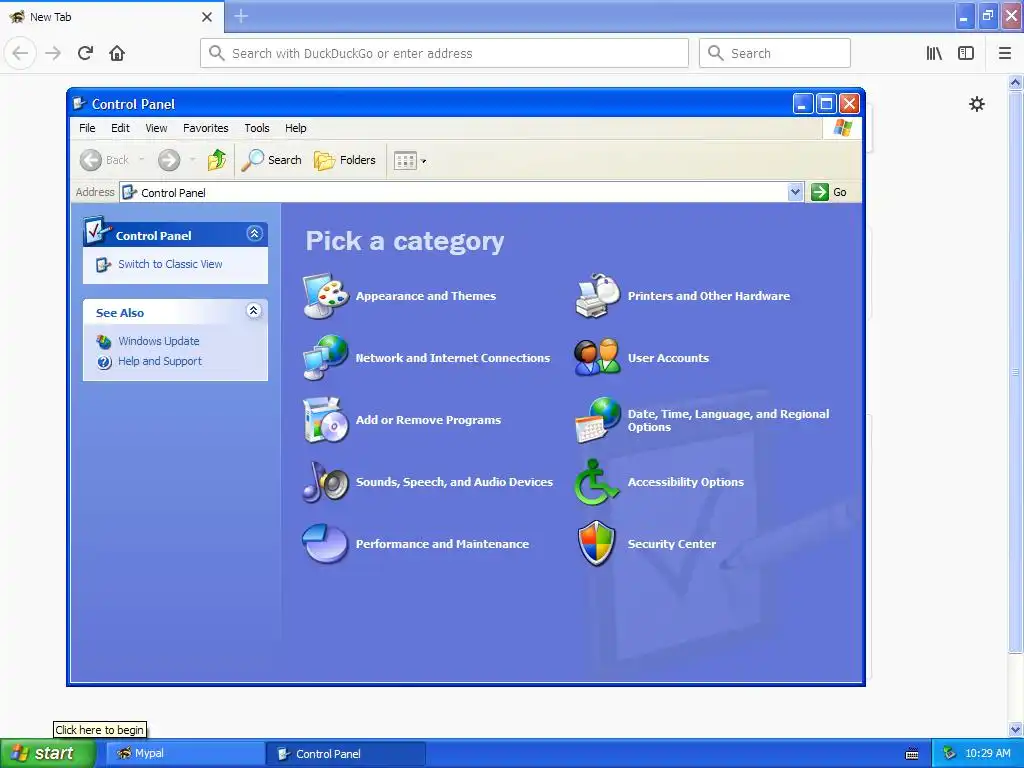Toggle browser sidebar icon
The height and width of the screenshot is (768, 1024).
(x=966, y=53)
